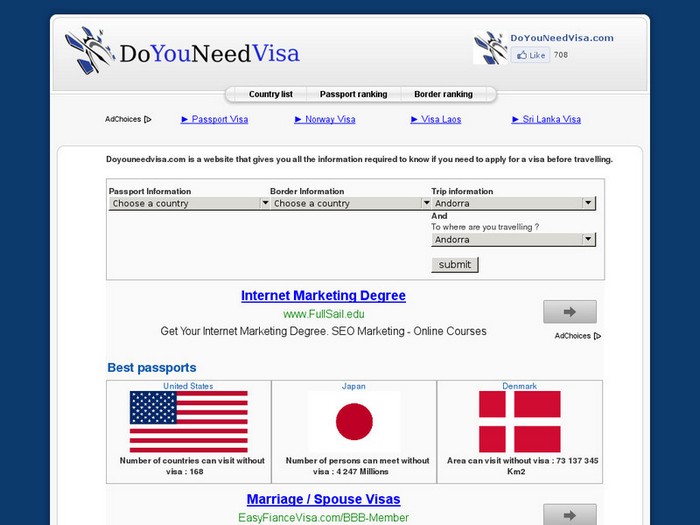The height and width of the screenshot is (525, 700).
Task: Click the DoYouNeedVisa airplane logo
Action: coord(89,50)
